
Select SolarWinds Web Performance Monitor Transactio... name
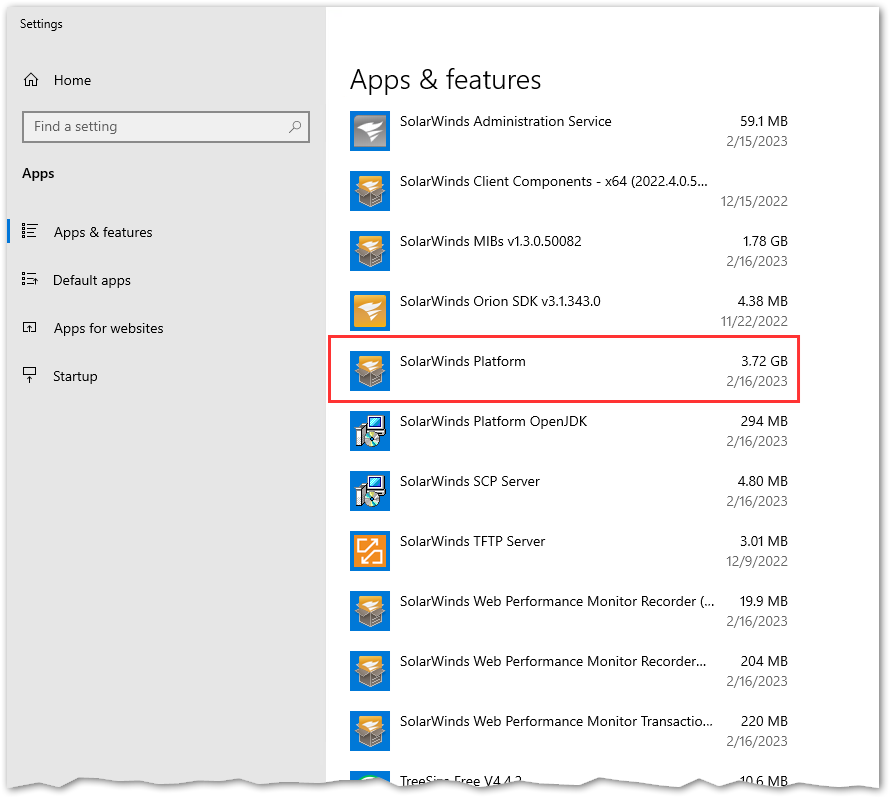556,721
